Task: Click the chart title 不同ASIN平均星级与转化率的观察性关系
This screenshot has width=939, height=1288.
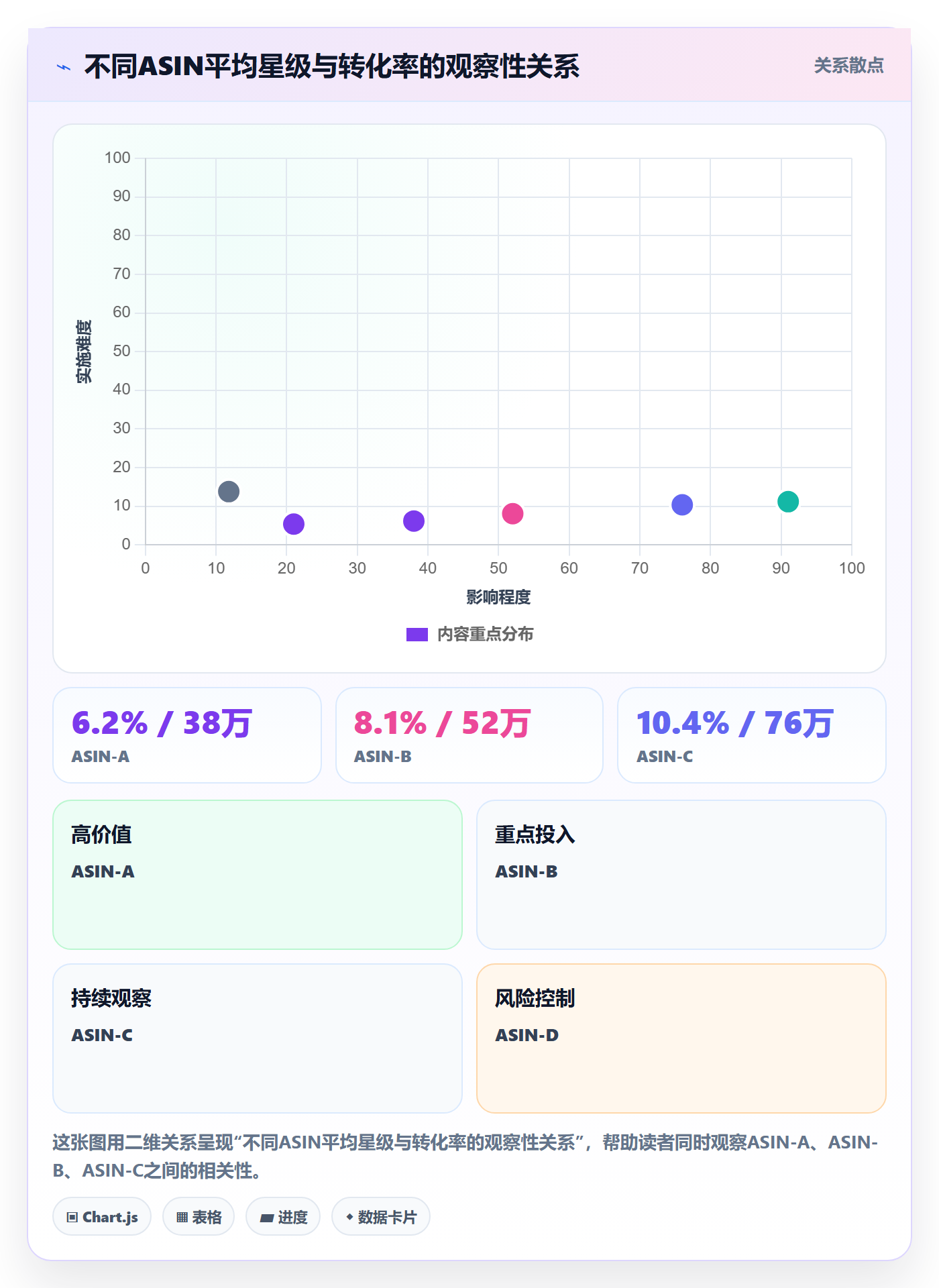Action: (x=332, y=66)
